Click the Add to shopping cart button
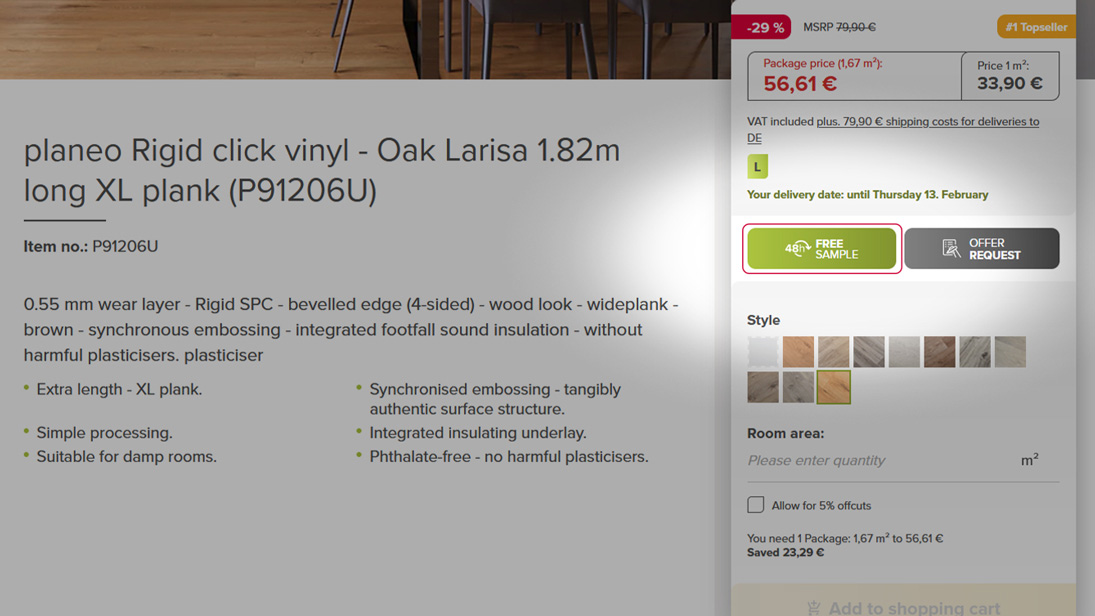Viewport: 1095px width, 616px height. click(x=903, y=604)
